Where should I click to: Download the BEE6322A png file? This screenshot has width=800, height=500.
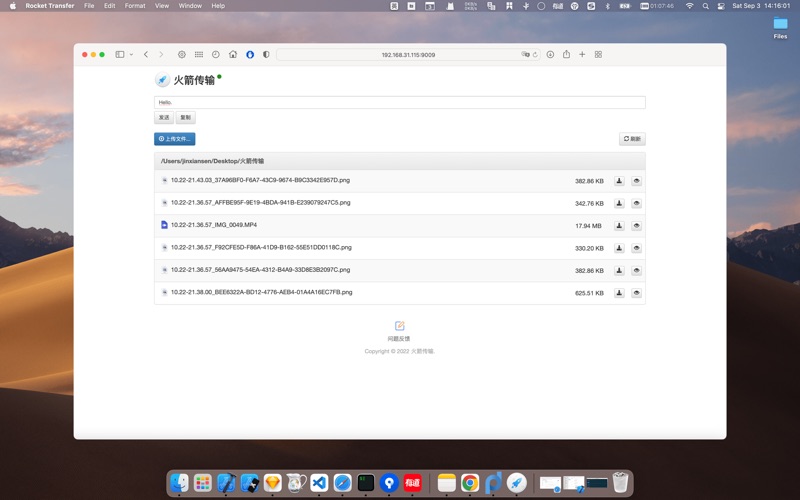[x=619, y=293]
